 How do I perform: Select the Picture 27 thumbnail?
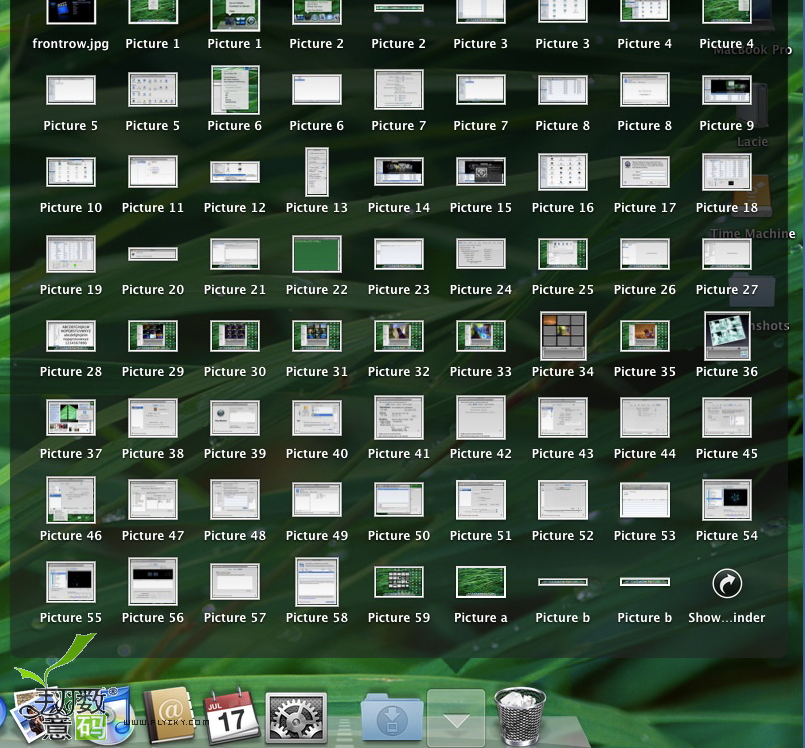click(726, 254)
